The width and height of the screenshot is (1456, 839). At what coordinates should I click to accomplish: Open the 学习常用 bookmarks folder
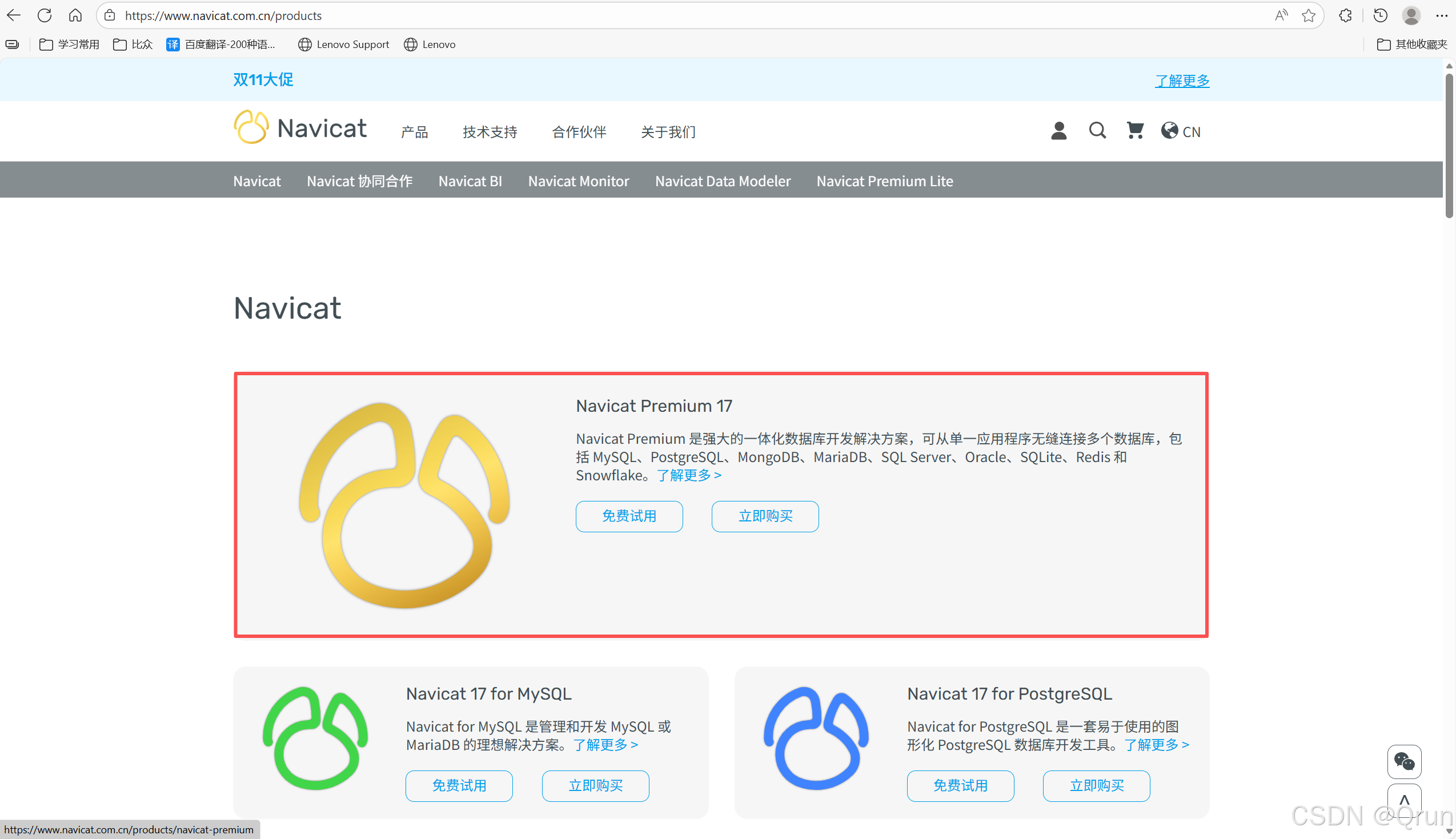(x=69, y=45)
